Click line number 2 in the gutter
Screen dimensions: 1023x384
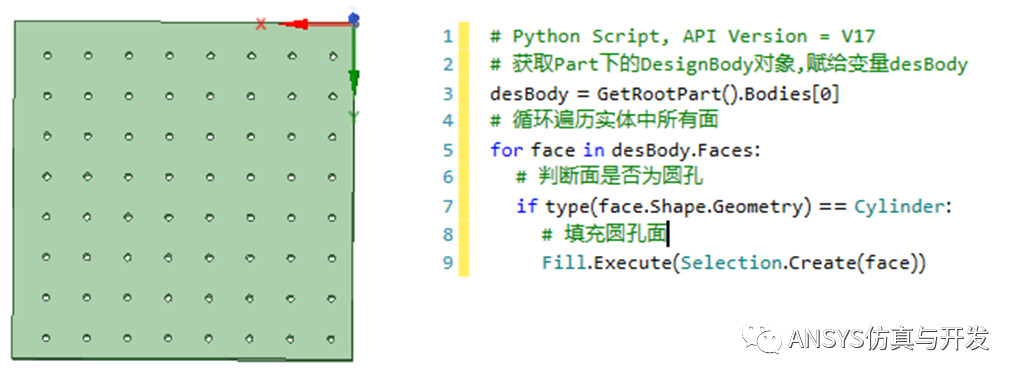[448, 65]
